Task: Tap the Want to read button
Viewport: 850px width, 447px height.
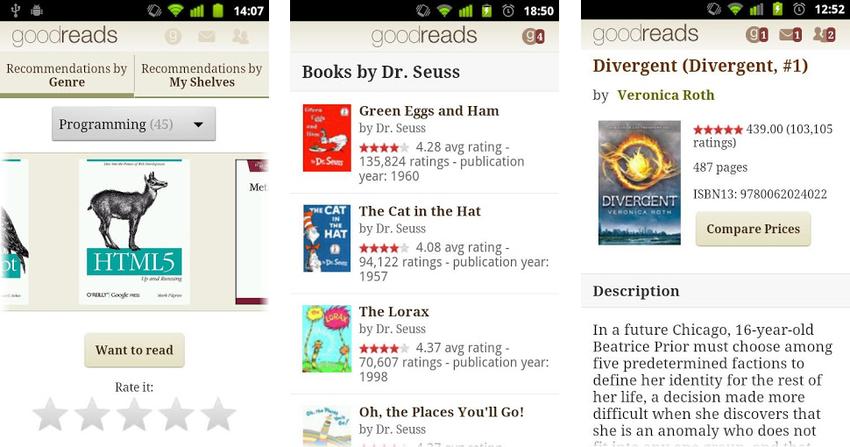Action: (134, 350)
